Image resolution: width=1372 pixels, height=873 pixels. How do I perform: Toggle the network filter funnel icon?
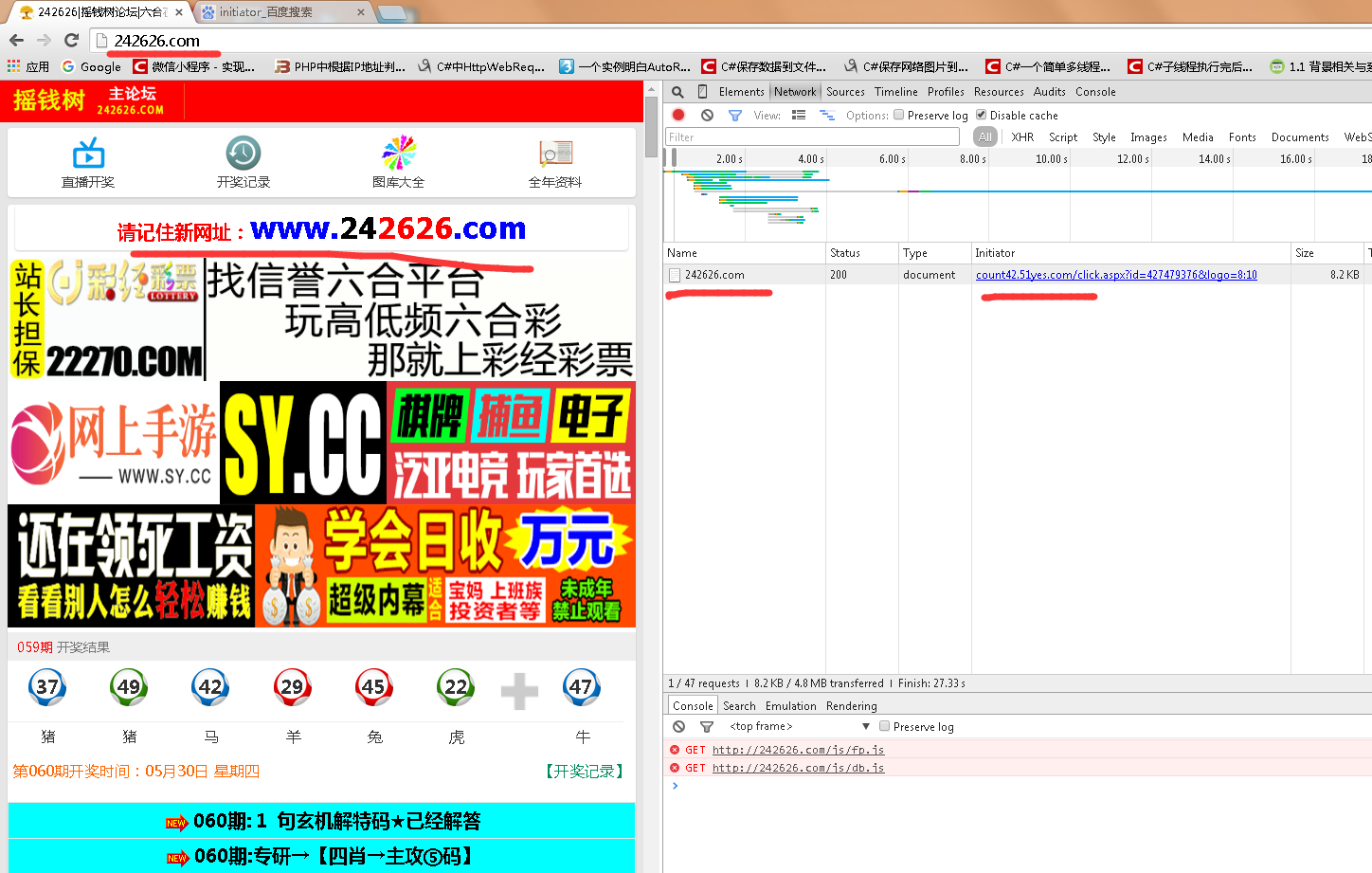(734, 115)
